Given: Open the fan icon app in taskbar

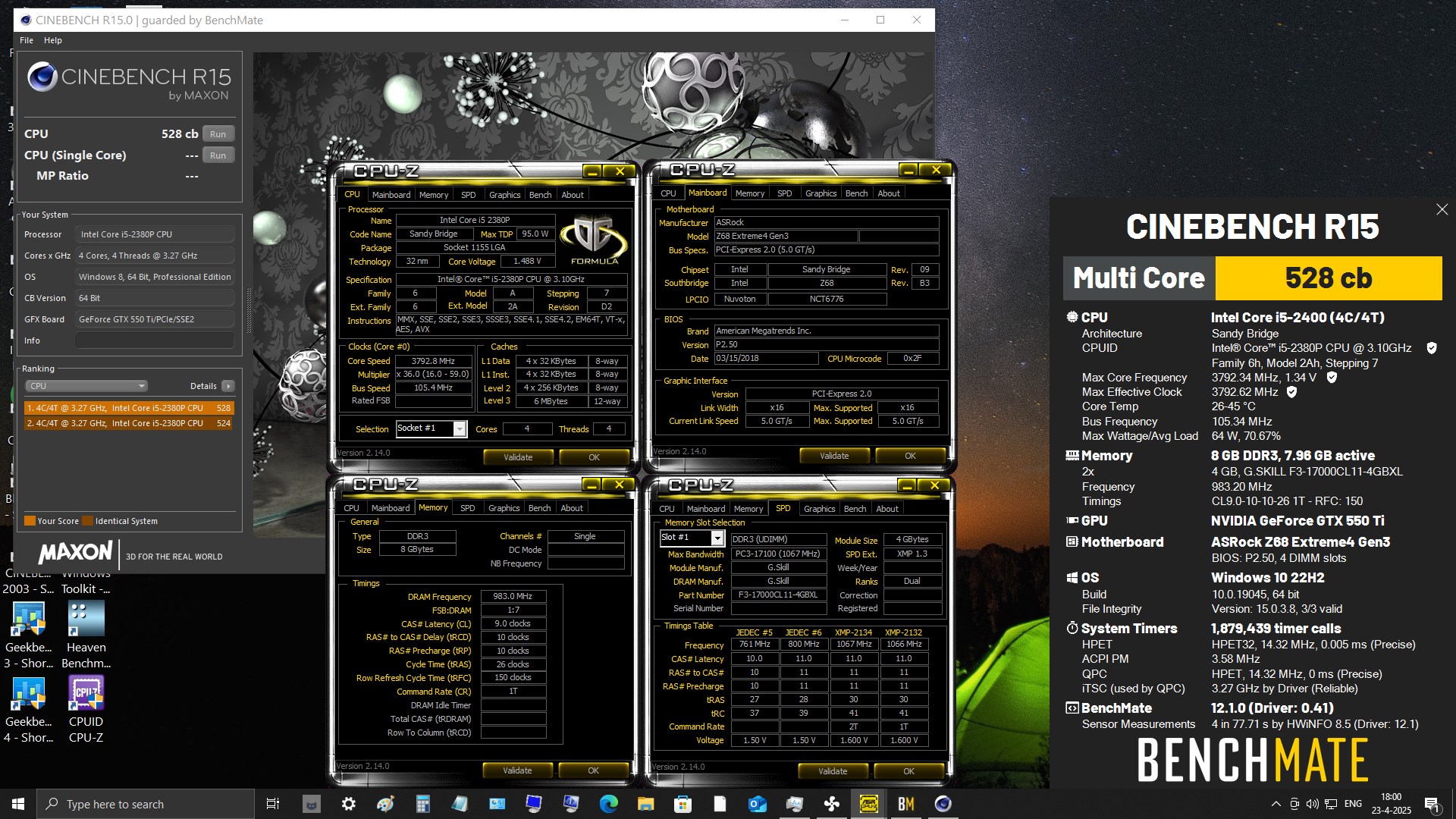Looking at the screenshot, I should pyautogui.click(x=831, y=804).
